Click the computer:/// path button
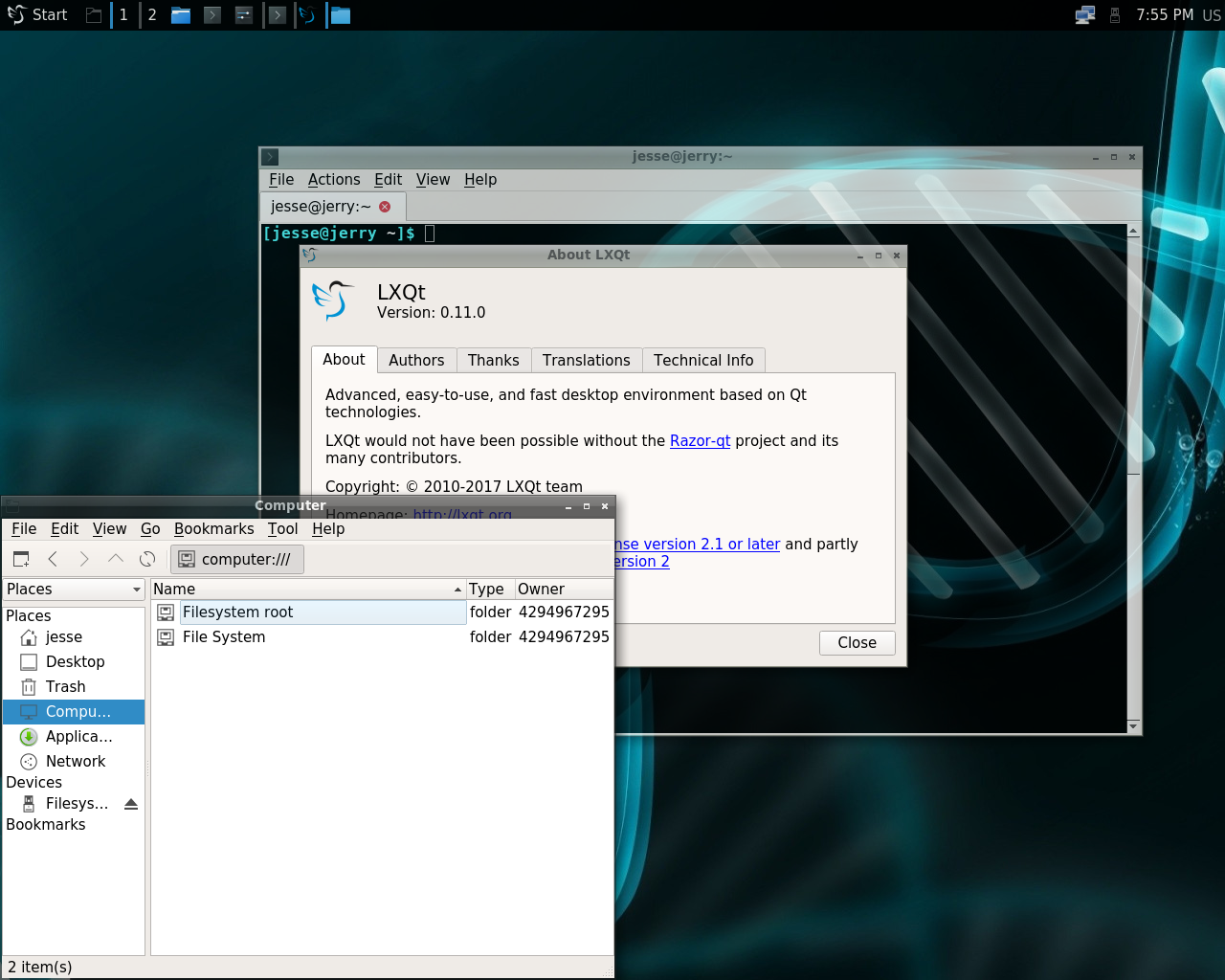Screen dimensions: 1225x980 tap(237, 559)
